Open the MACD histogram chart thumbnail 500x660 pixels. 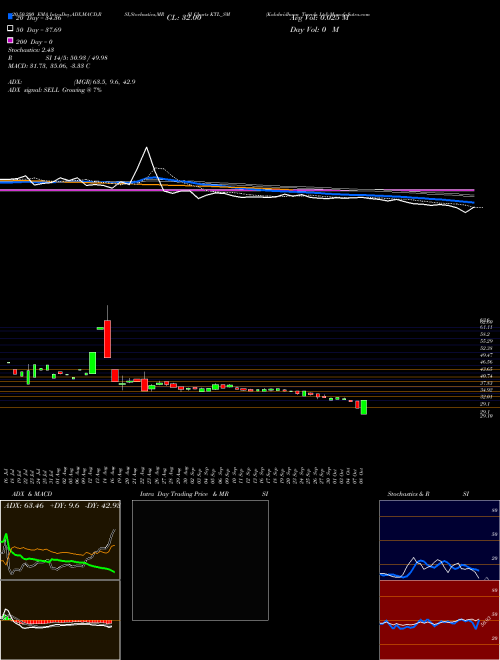(x=60, y=620)
